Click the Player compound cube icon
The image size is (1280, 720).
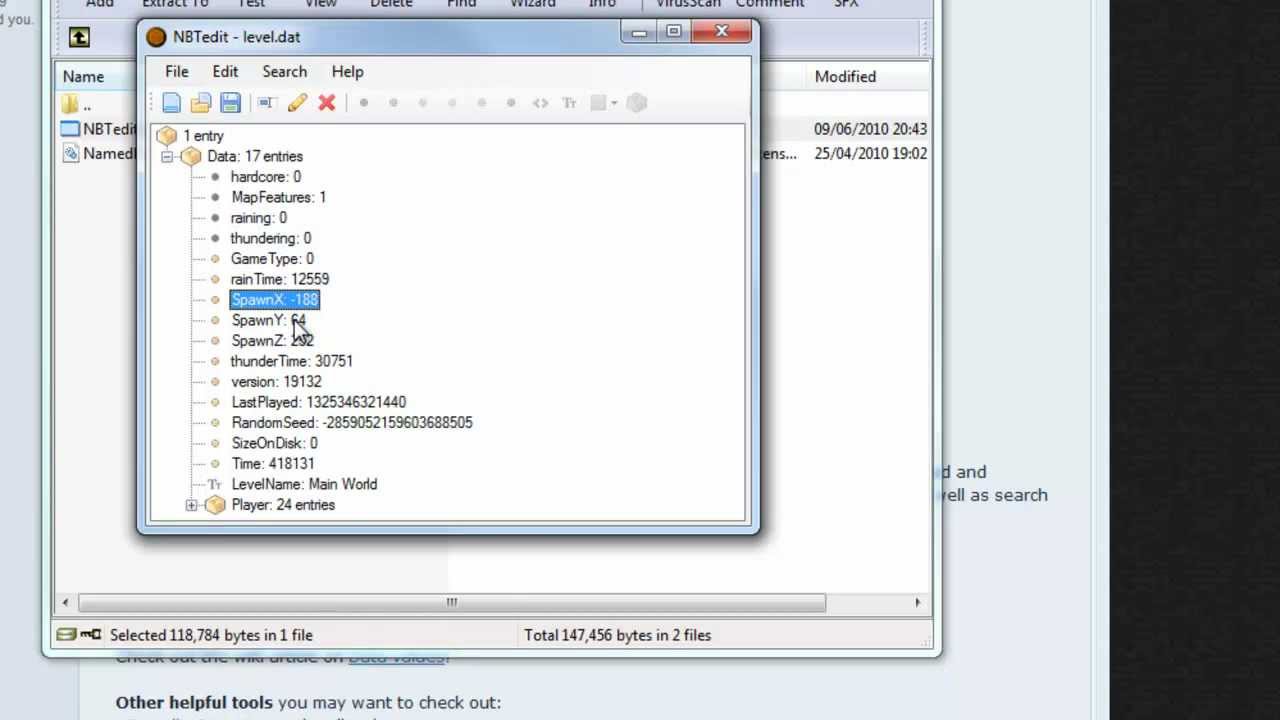point(215,505)
